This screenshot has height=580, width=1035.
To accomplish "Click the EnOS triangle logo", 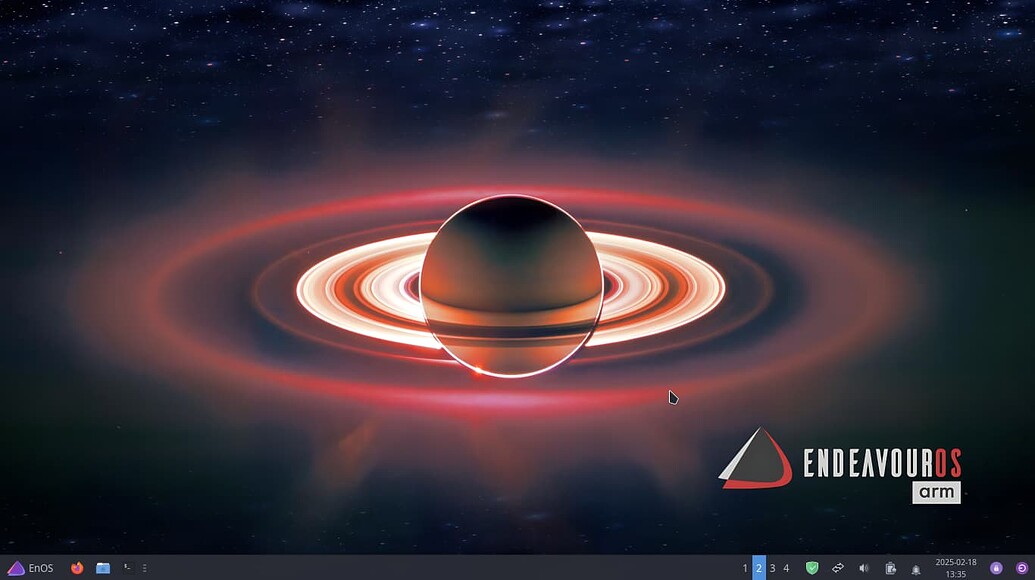I will click(x=14, y=567).
